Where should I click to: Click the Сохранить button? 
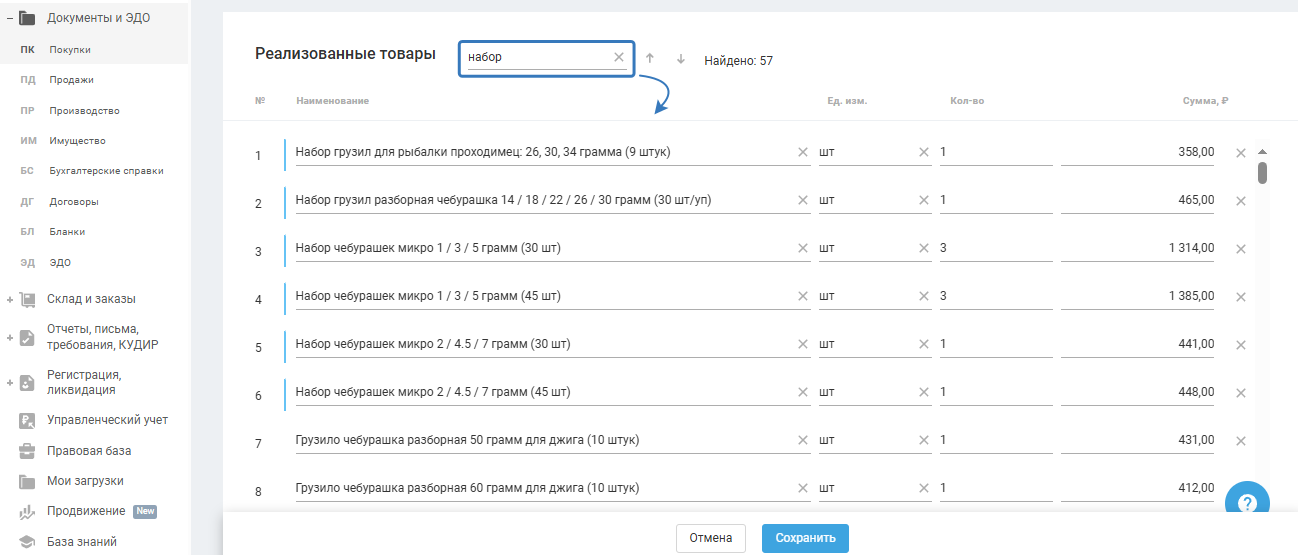click(x=805, y=538)
